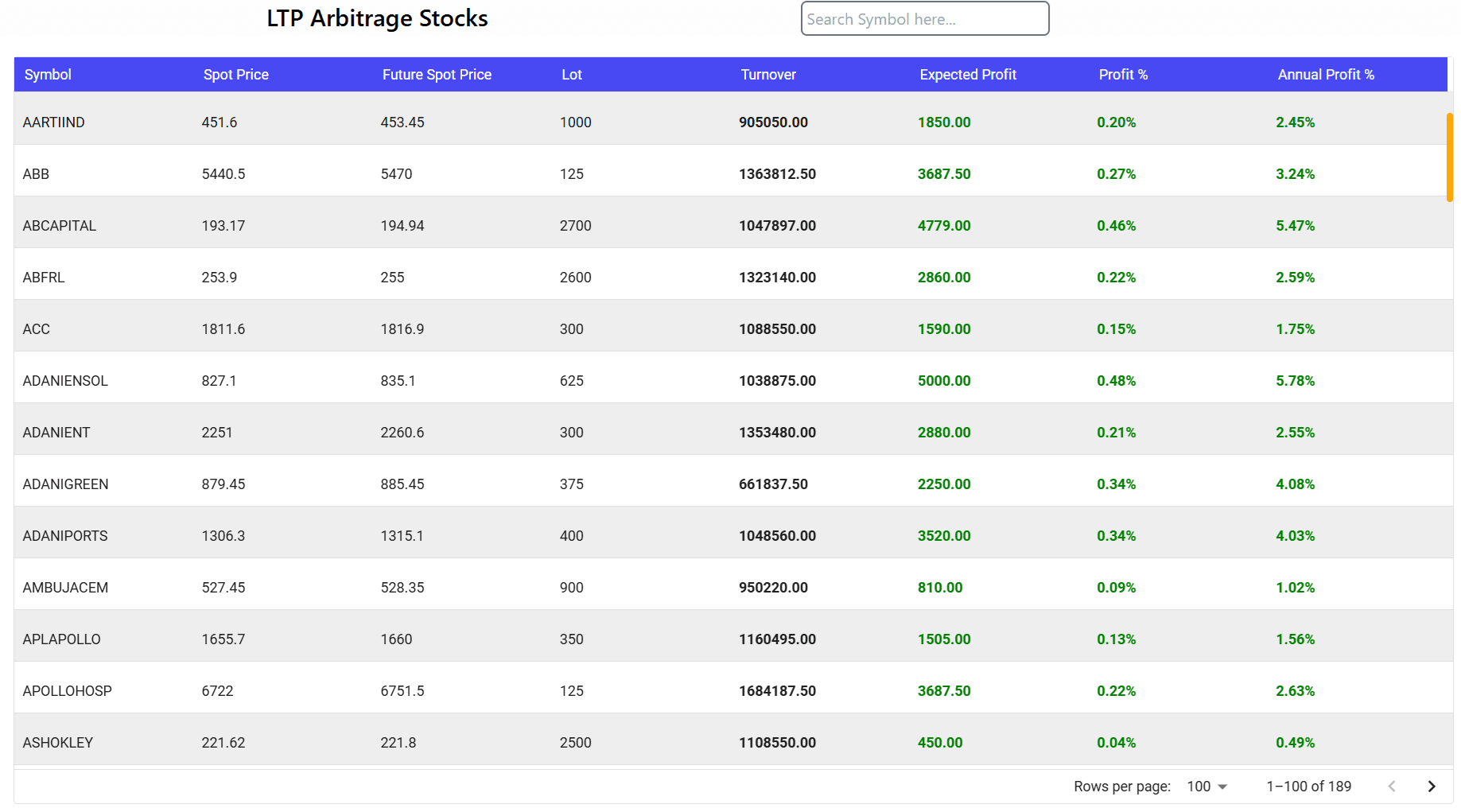Click the Profit % column header
The width and height of the screenshot is (1461, 812).
coord(1122,74)
